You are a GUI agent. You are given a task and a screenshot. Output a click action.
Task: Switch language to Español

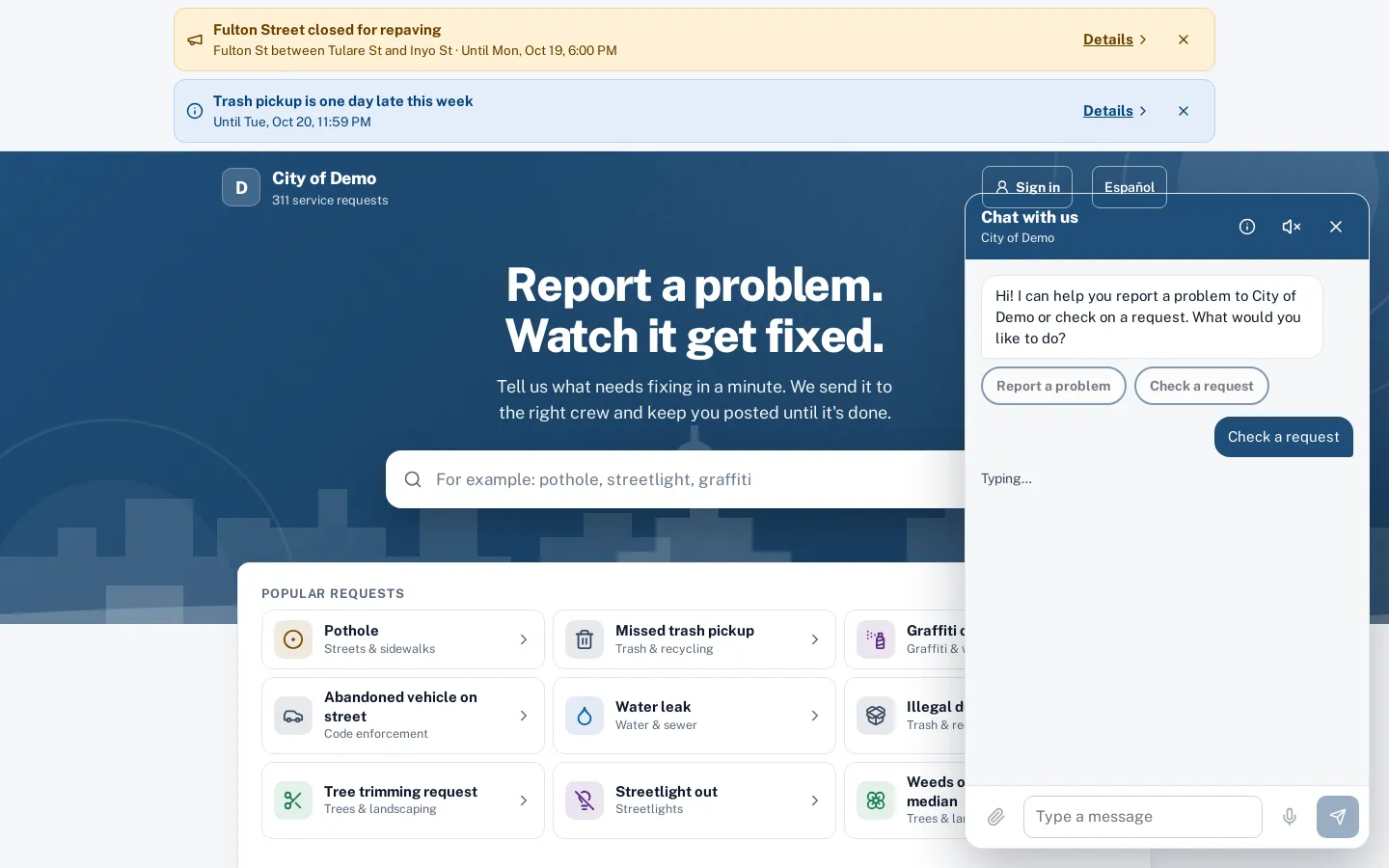pyautogui.click(x=1130, y=187)
